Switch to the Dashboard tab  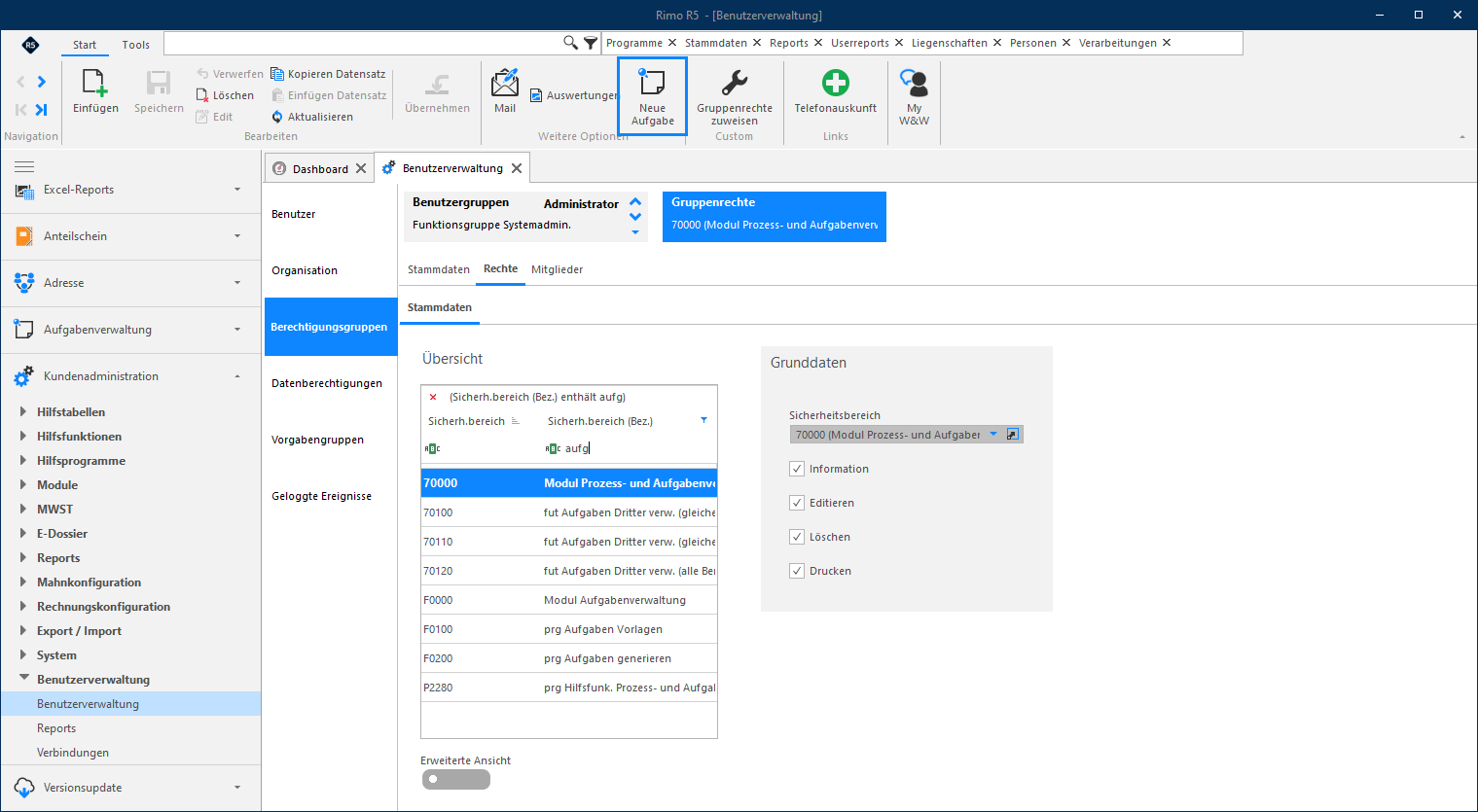[x=320, y=169]
